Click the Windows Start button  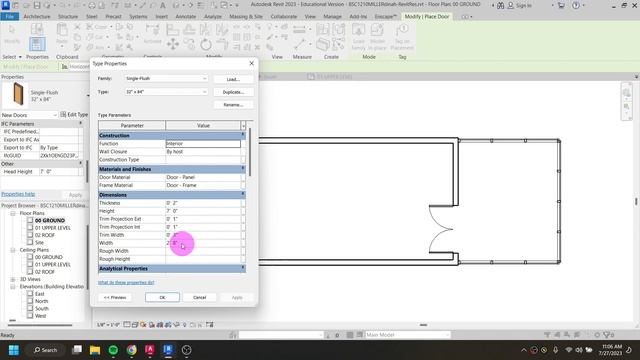[13, 350]
